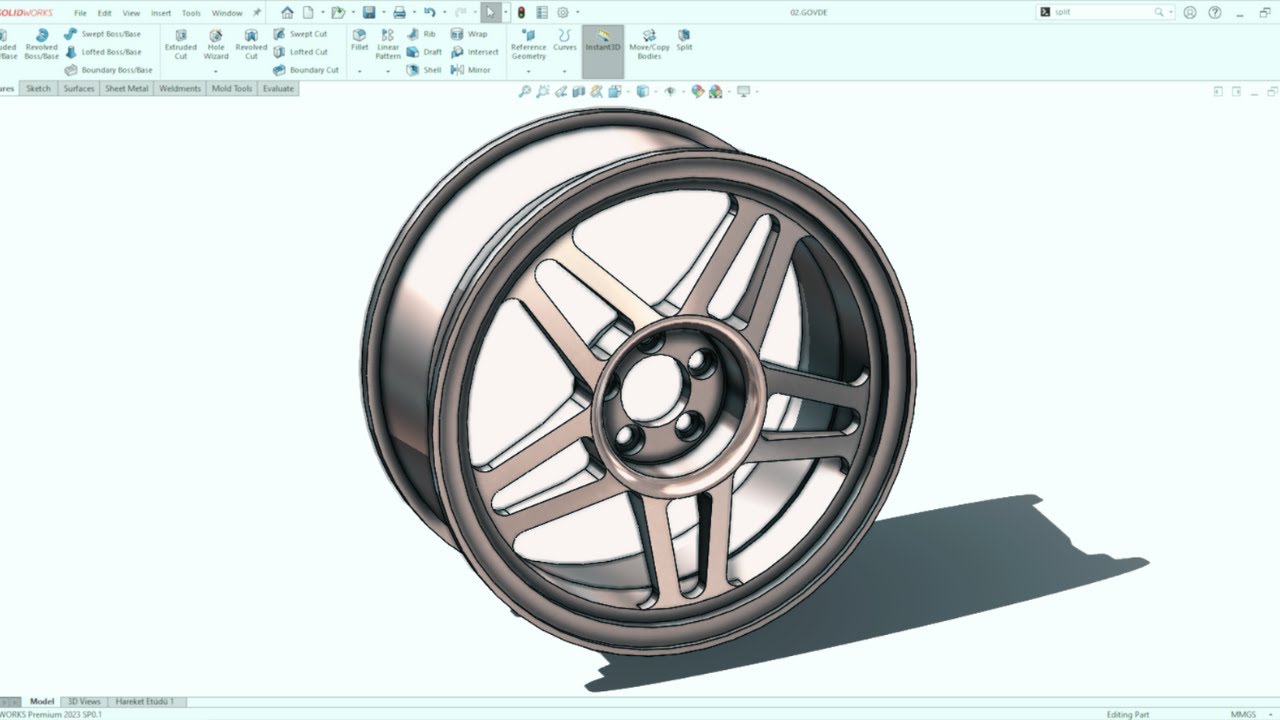Print the document

(399, 13)
